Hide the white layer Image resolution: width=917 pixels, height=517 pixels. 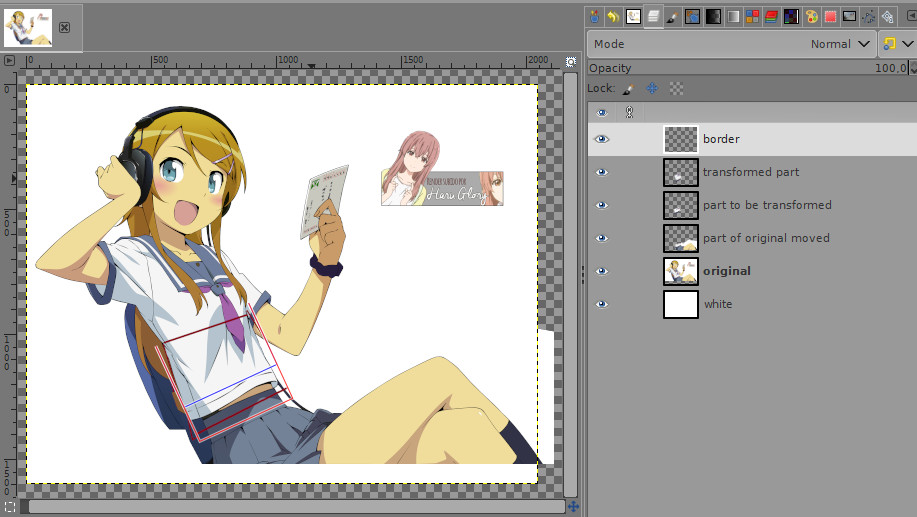602,304
